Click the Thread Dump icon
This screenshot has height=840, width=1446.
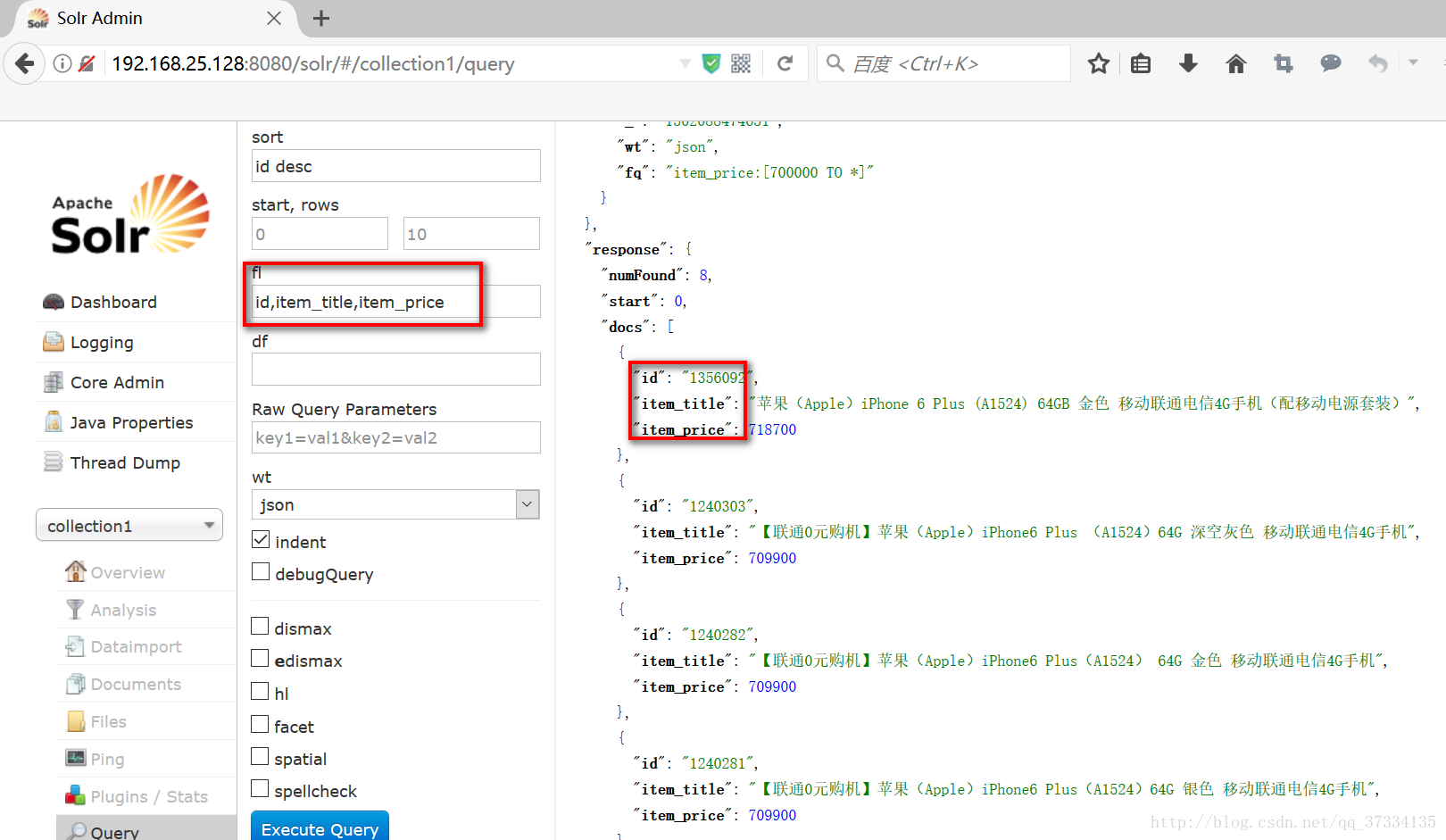[54, 462]
